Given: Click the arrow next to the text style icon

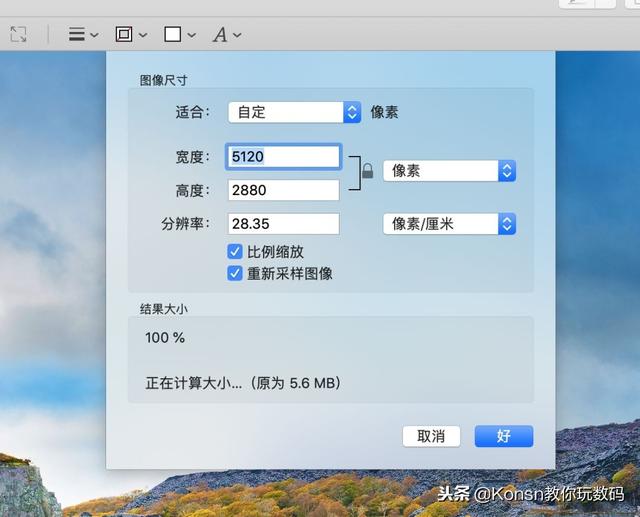Looking at the screenshot, I should (237, 35).
